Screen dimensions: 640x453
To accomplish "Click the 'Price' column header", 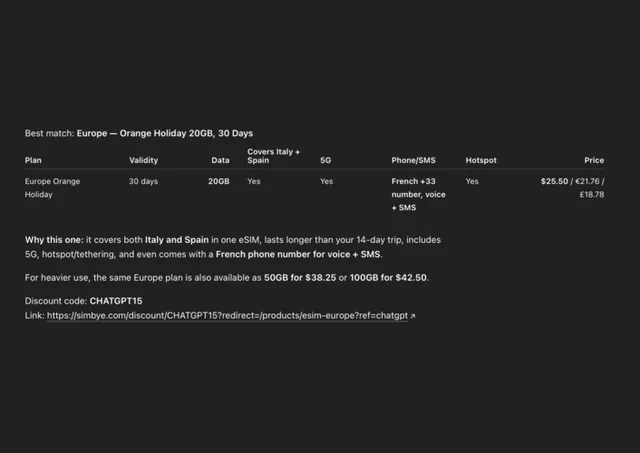I will (594, 160).
